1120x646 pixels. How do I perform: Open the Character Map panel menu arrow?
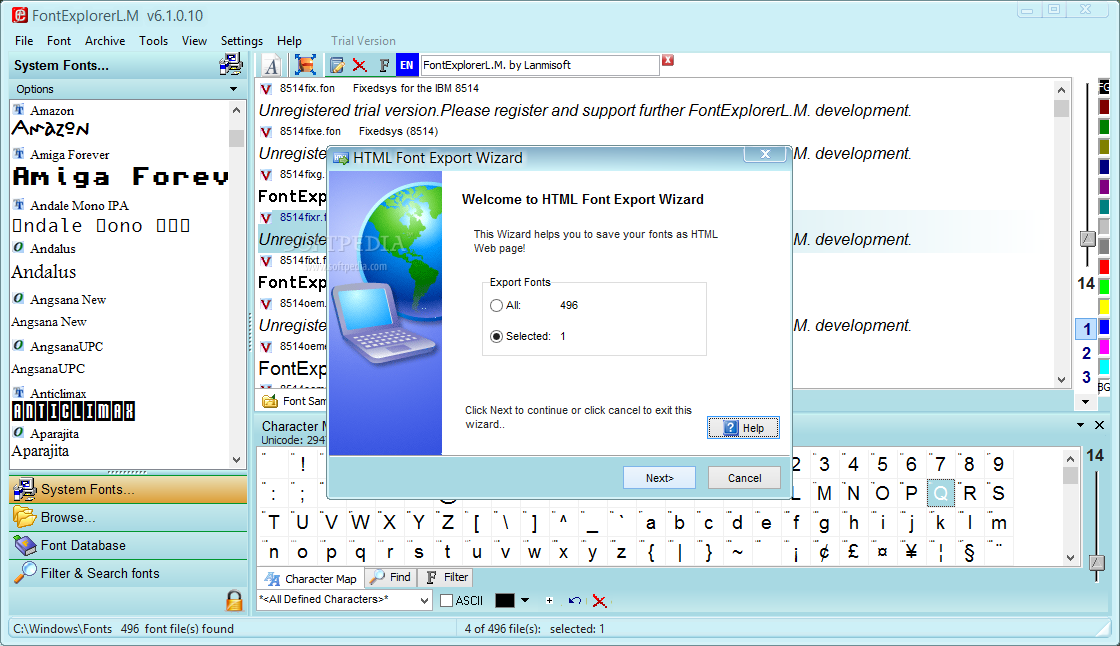(x=1081, y=425)
